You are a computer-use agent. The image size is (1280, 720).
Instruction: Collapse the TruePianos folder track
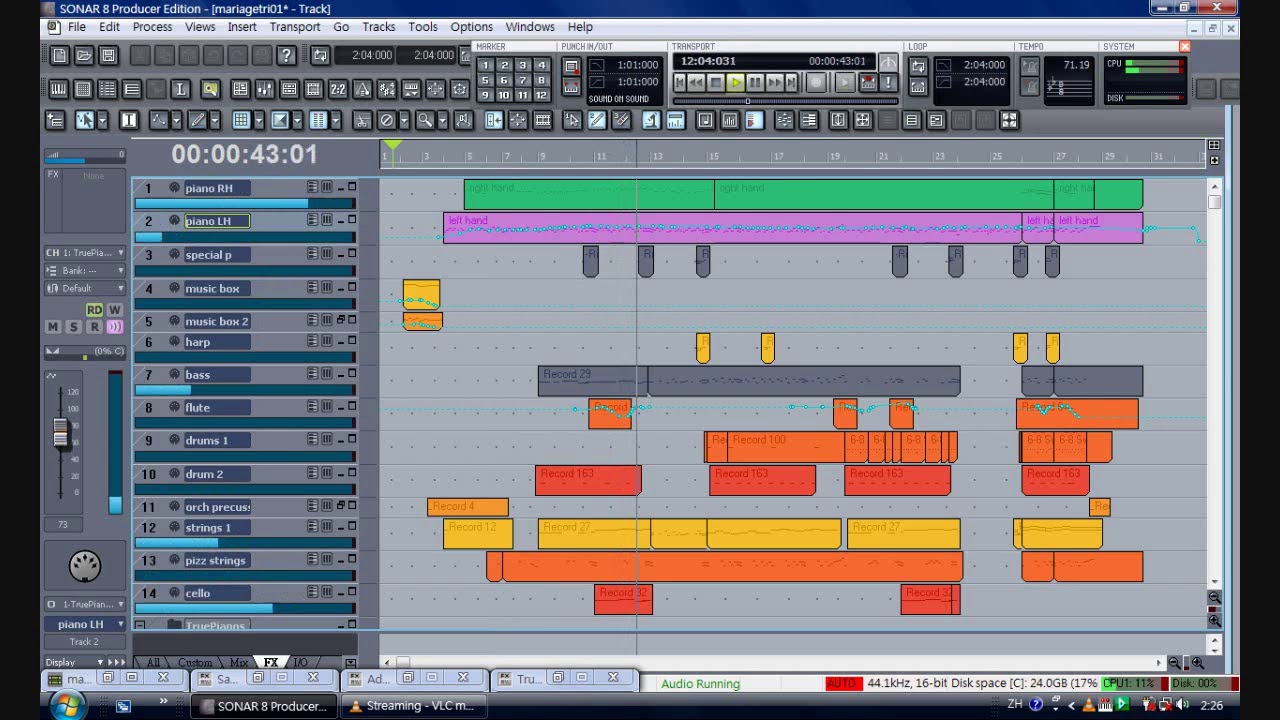pos(140,625)
